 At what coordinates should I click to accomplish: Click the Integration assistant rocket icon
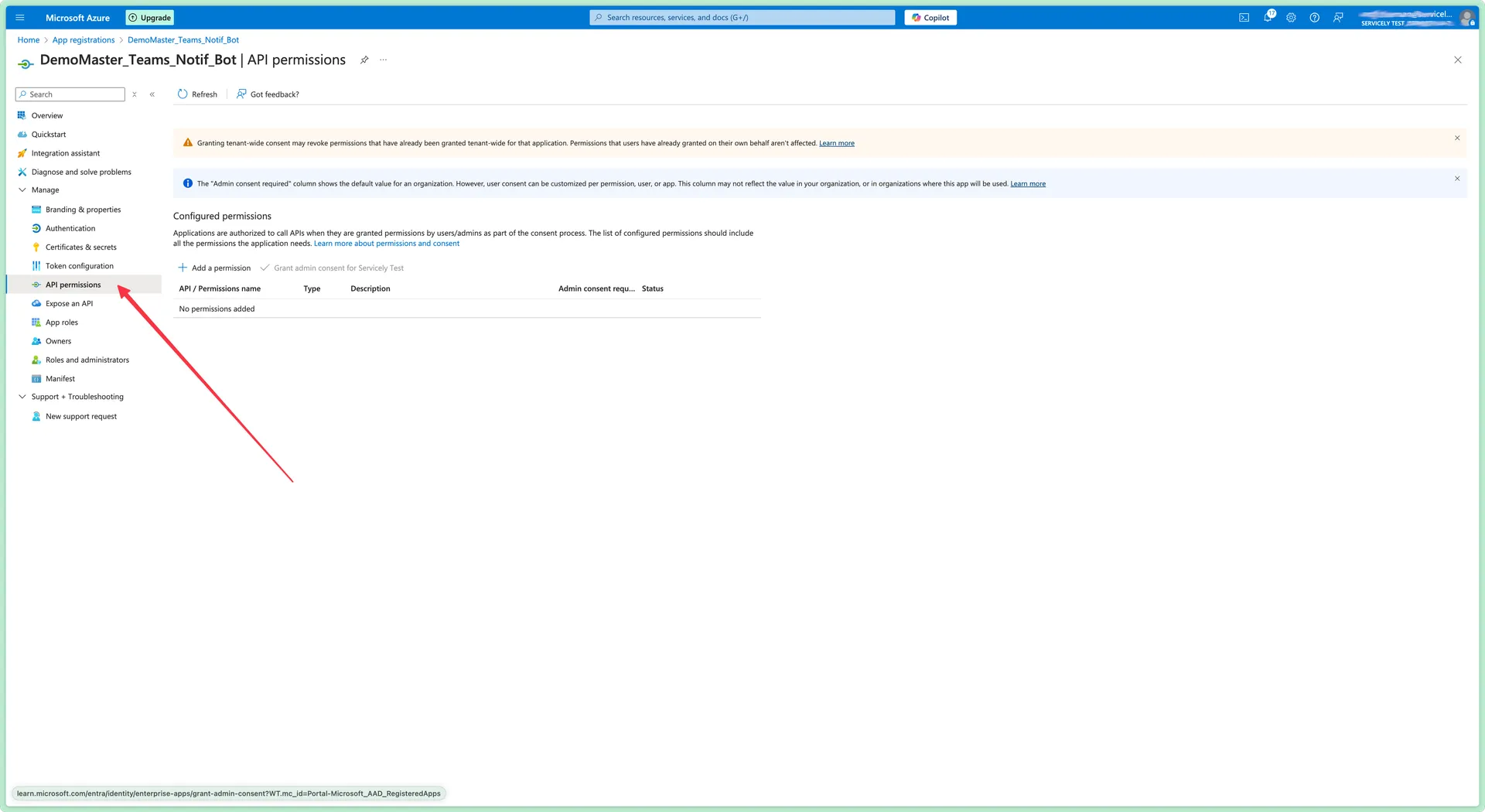coord(22,153)
